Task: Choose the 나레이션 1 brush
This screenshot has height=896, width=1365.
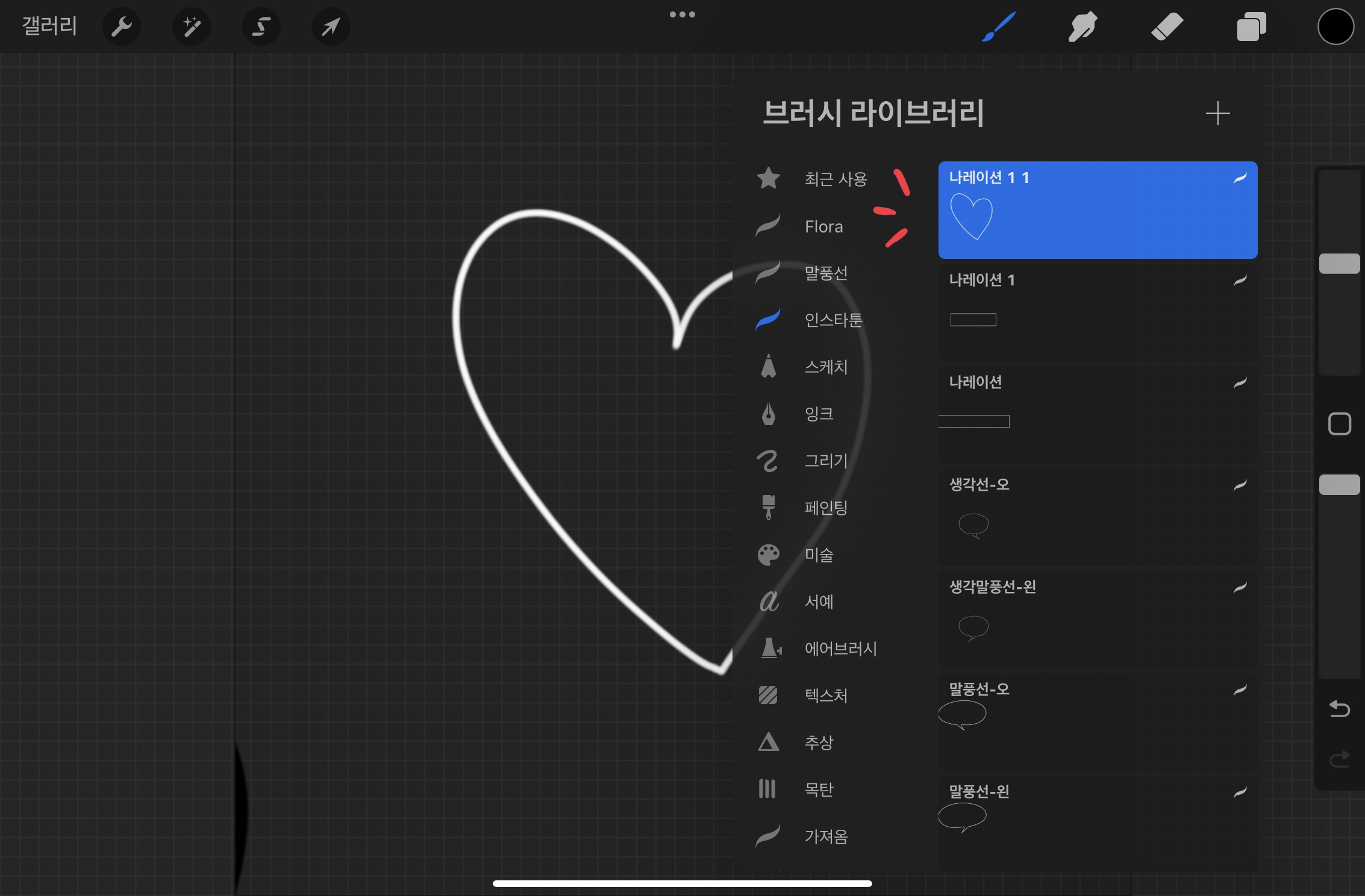Action: pos(1097,312)
